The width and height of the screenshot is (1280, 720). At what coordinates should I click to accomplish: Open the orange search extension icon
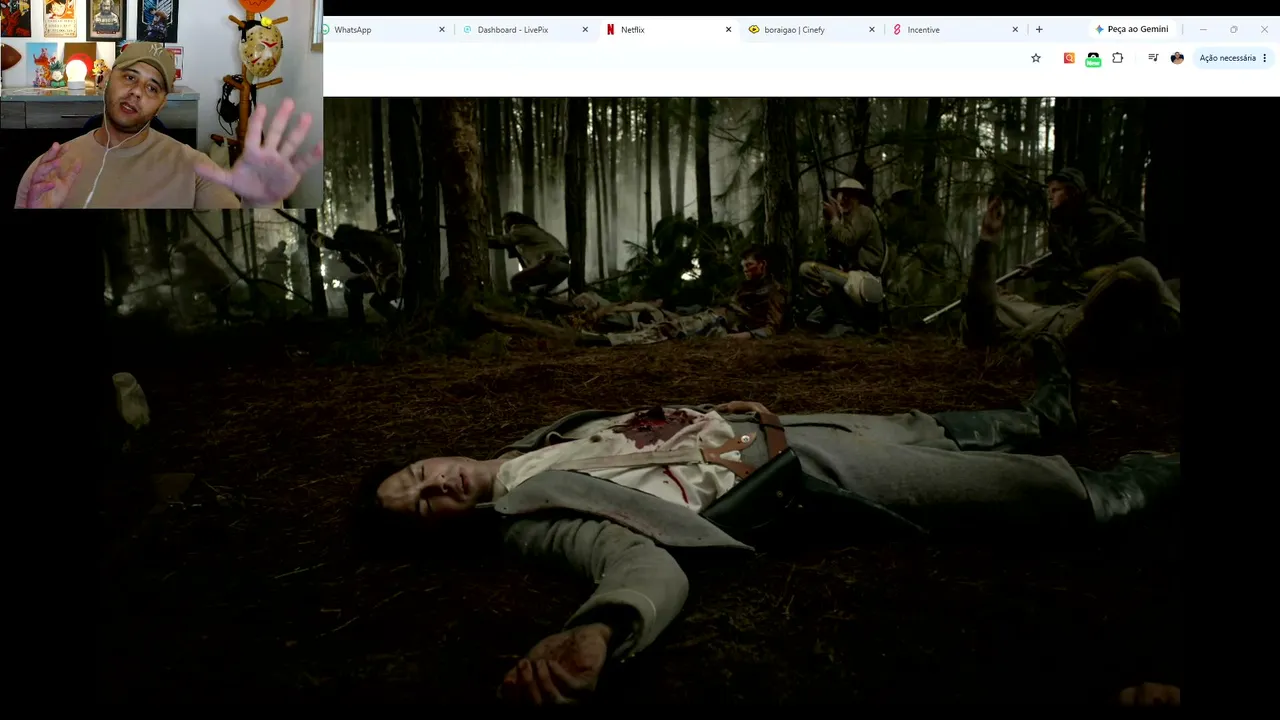(x=1069, y=58)
